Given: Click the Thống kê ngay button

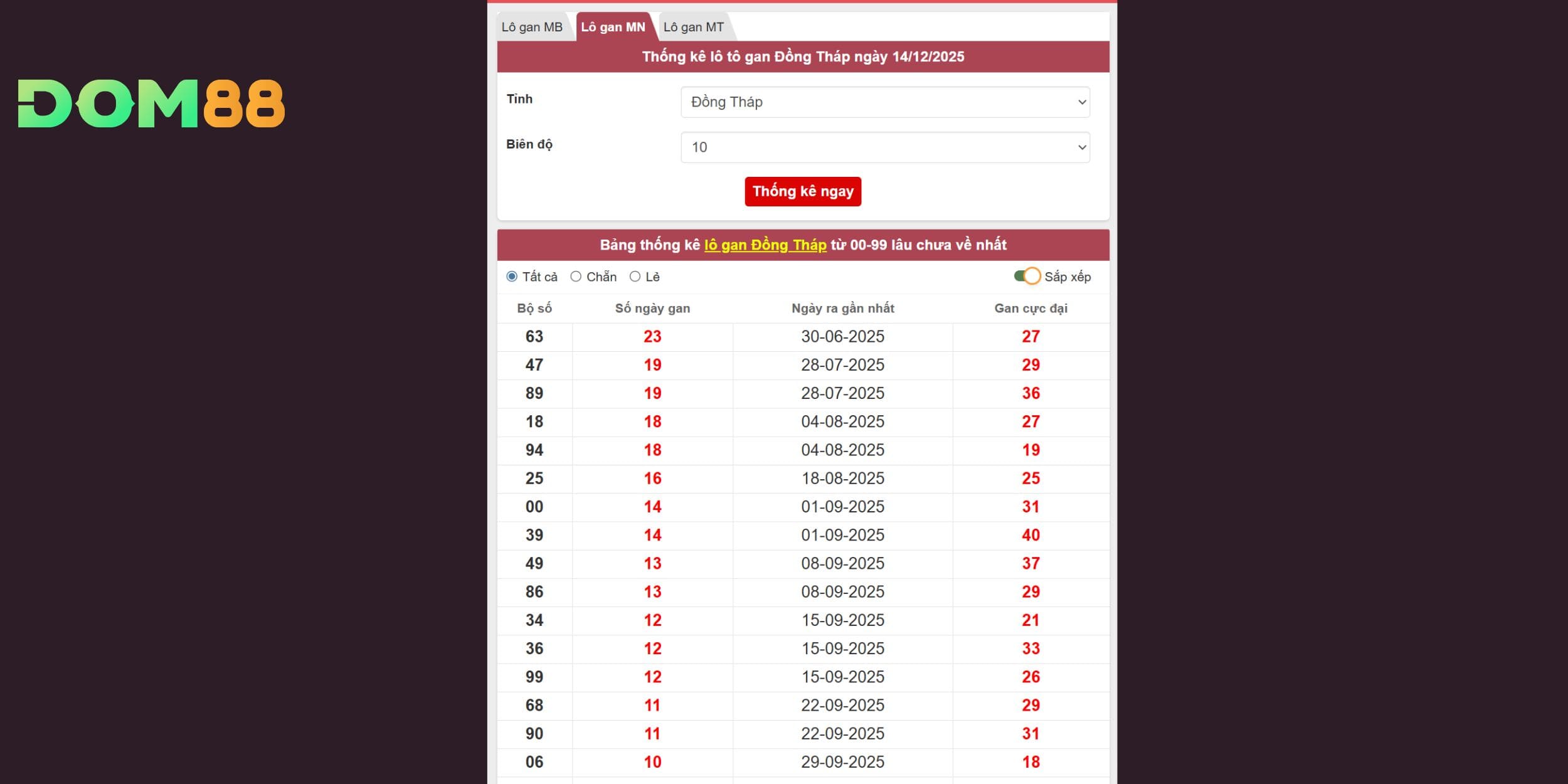Looking at the screenshot, I should 802,191.
